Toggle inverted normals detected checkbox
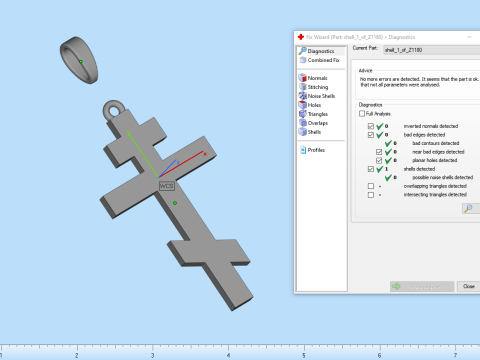The width and height of the screenshot is (480, 360). pos(371,126)
